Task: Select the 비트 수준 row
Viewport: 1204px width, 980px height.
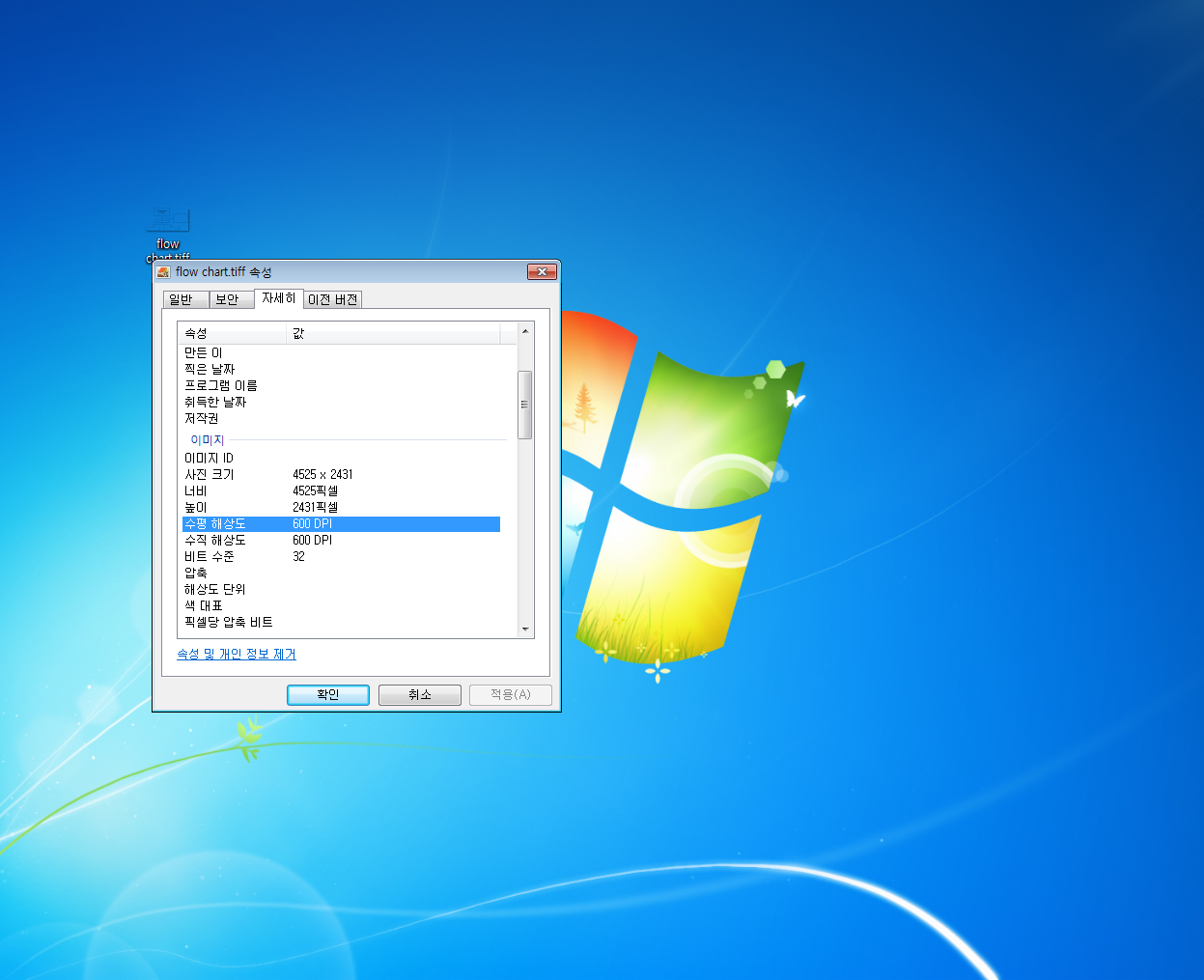Action: pyautogui.click(x=341, y=557)
